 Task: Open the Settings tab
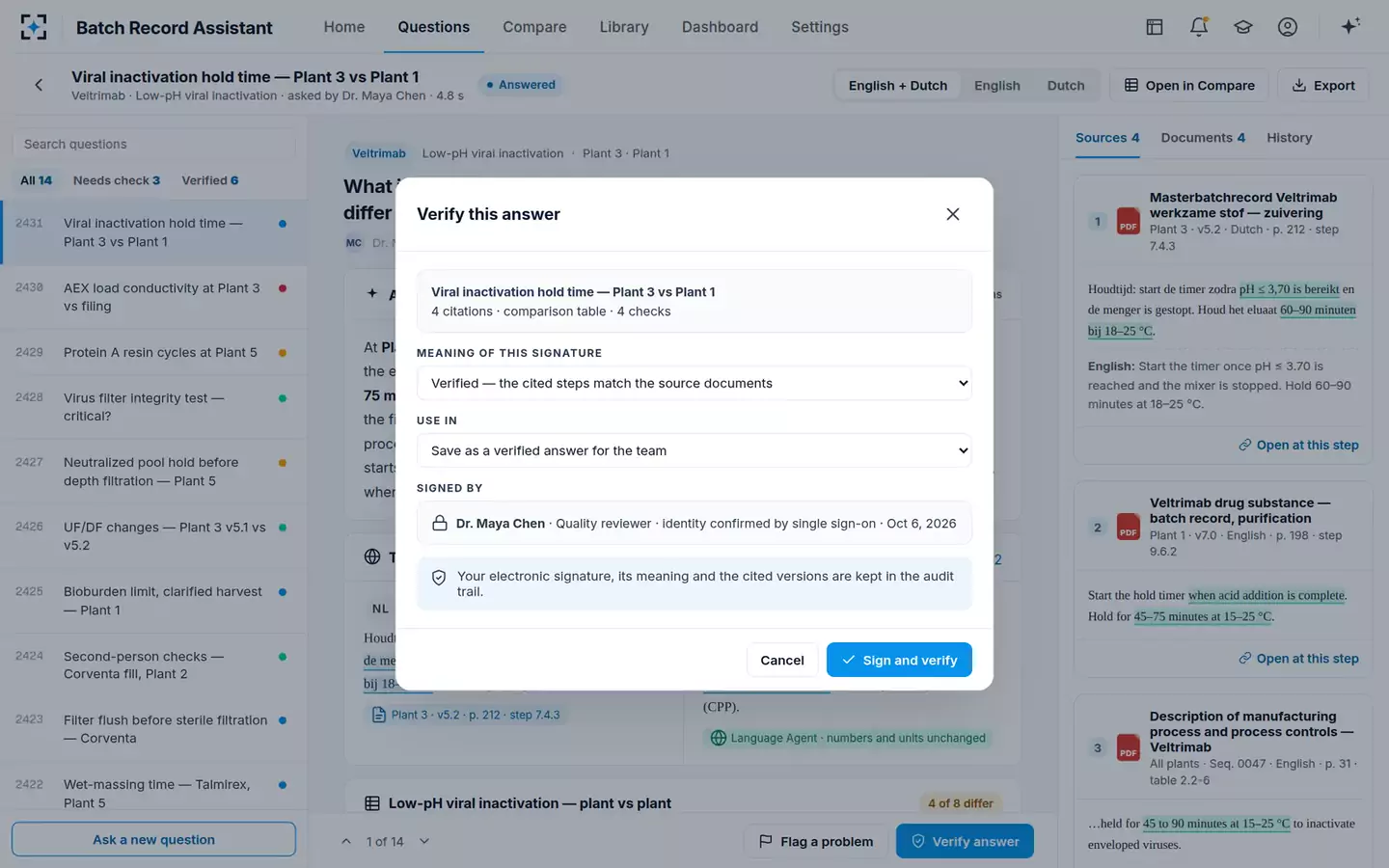[820, 27]
